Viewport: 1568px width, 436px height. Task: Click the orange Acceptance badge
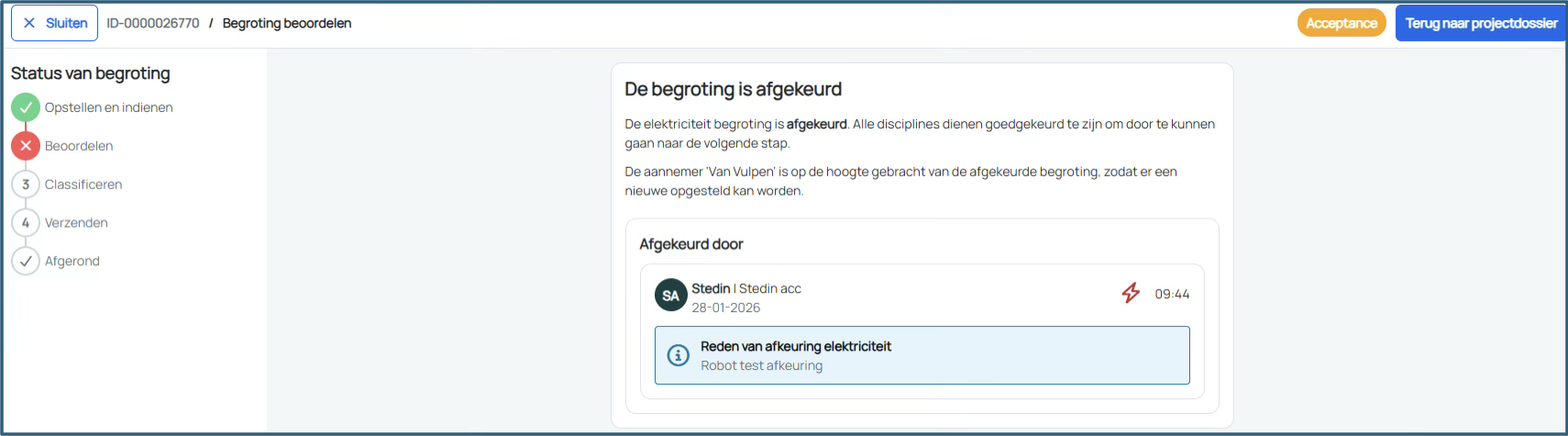coord(1341,23)
